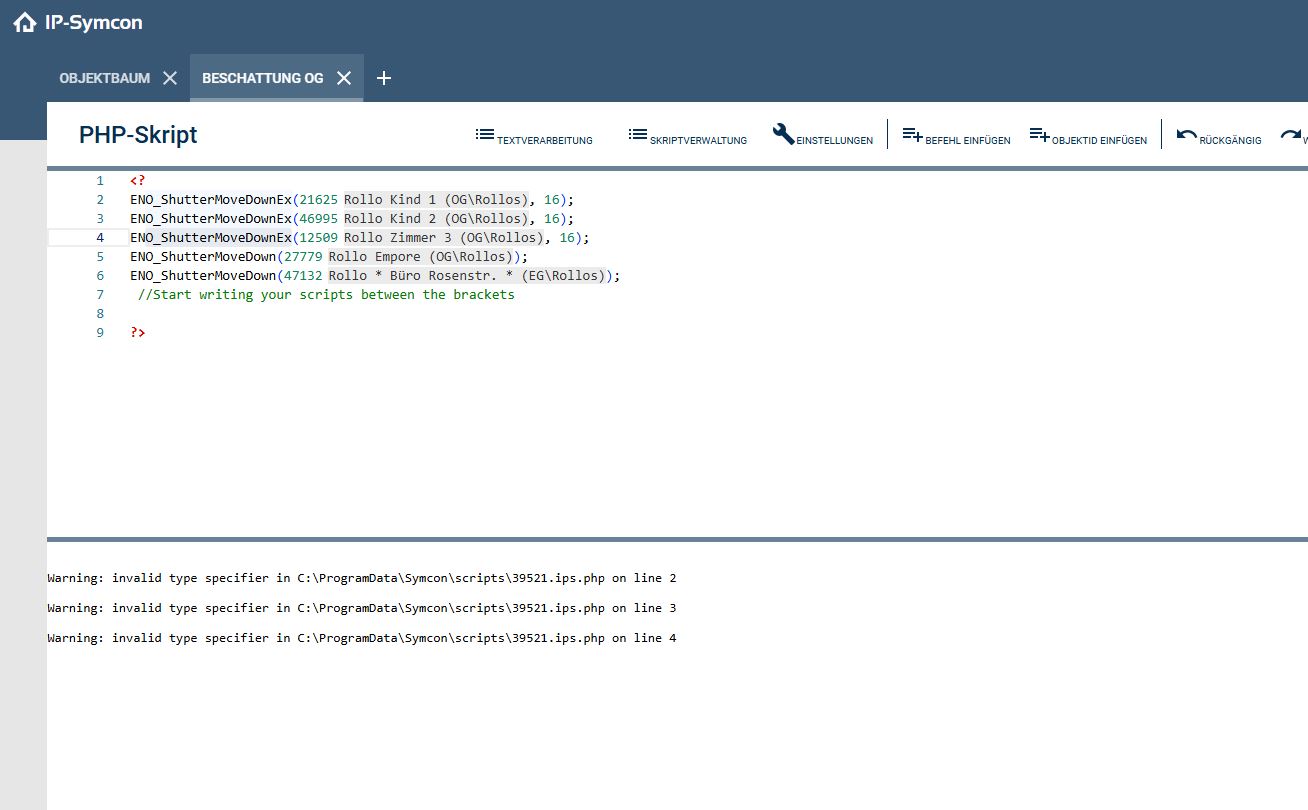Click the ObjektID einfügen icon
This screenshot has height=810, width=1308.
[x=1039, y=134]
